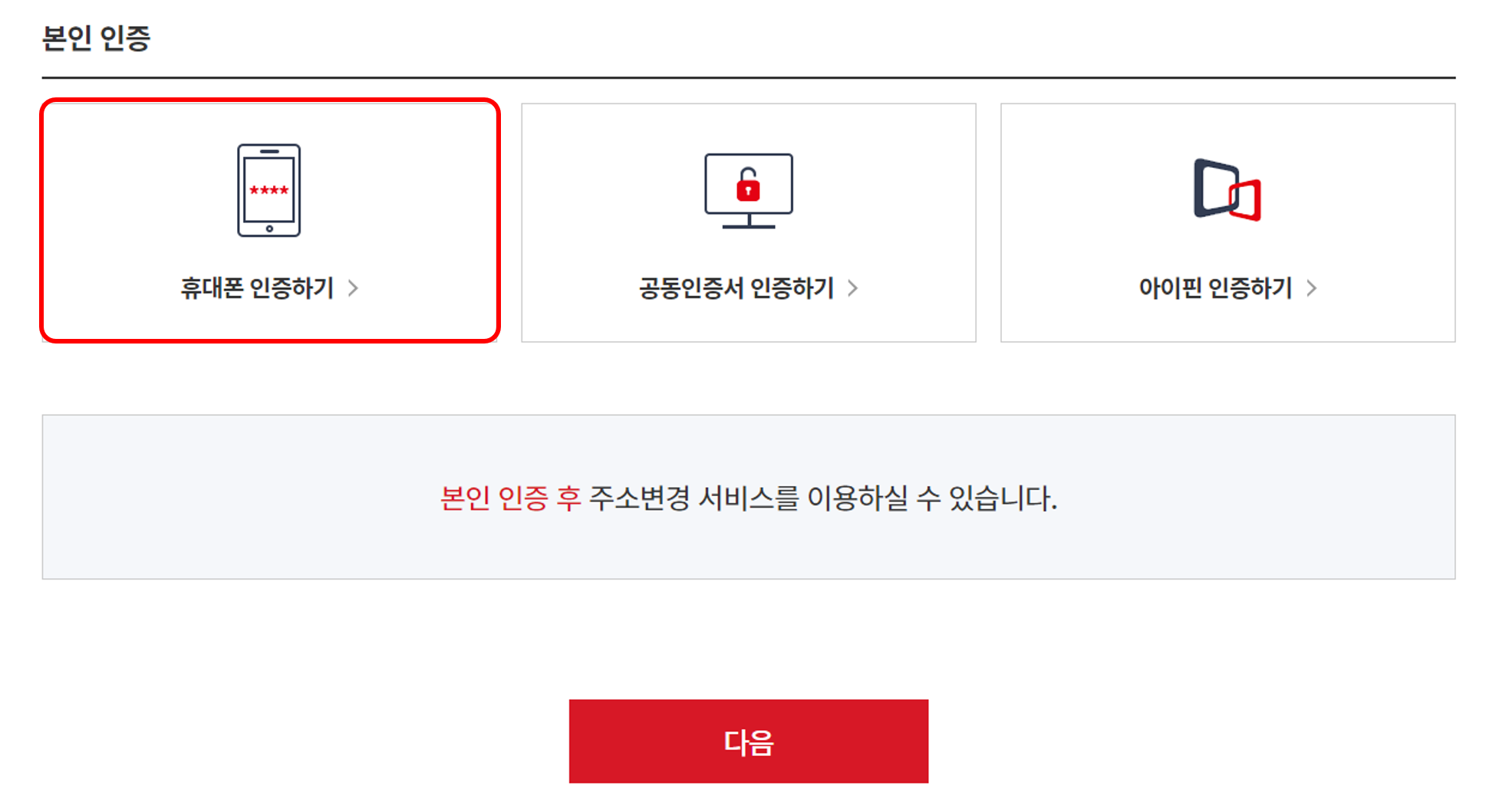The height and width of the screenshot is (812, 1499).
Task: Select the 휴대폰 인증하기 text label
Action: tap(257, 288)
